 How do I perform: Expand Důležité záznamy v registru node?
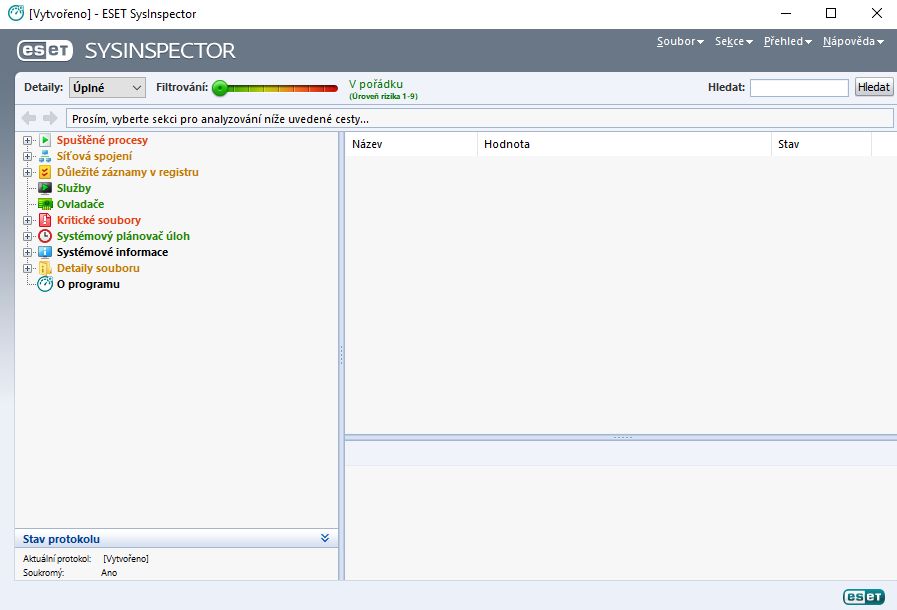pos(27,172)
